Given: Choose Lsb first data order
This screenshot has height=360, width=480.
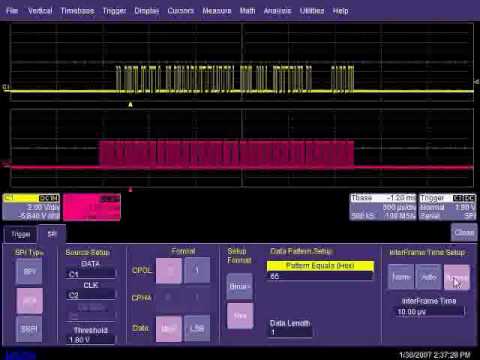Looking at the screenshot, I should (197, 329).
